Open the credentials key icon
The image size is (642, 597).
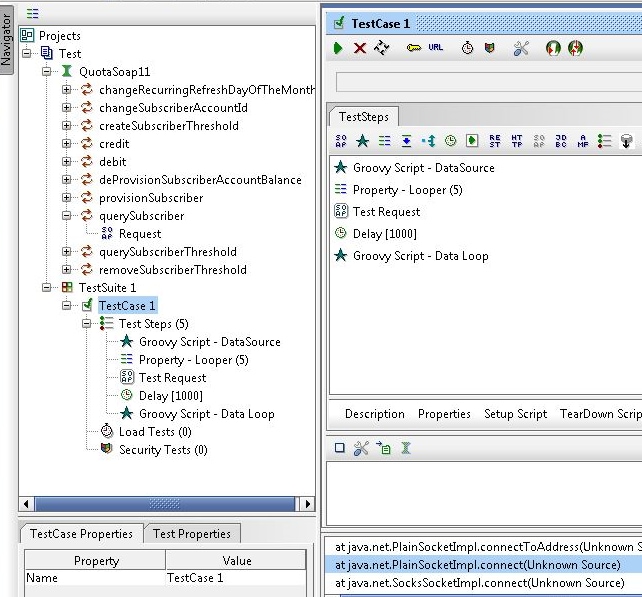(414, 48)
